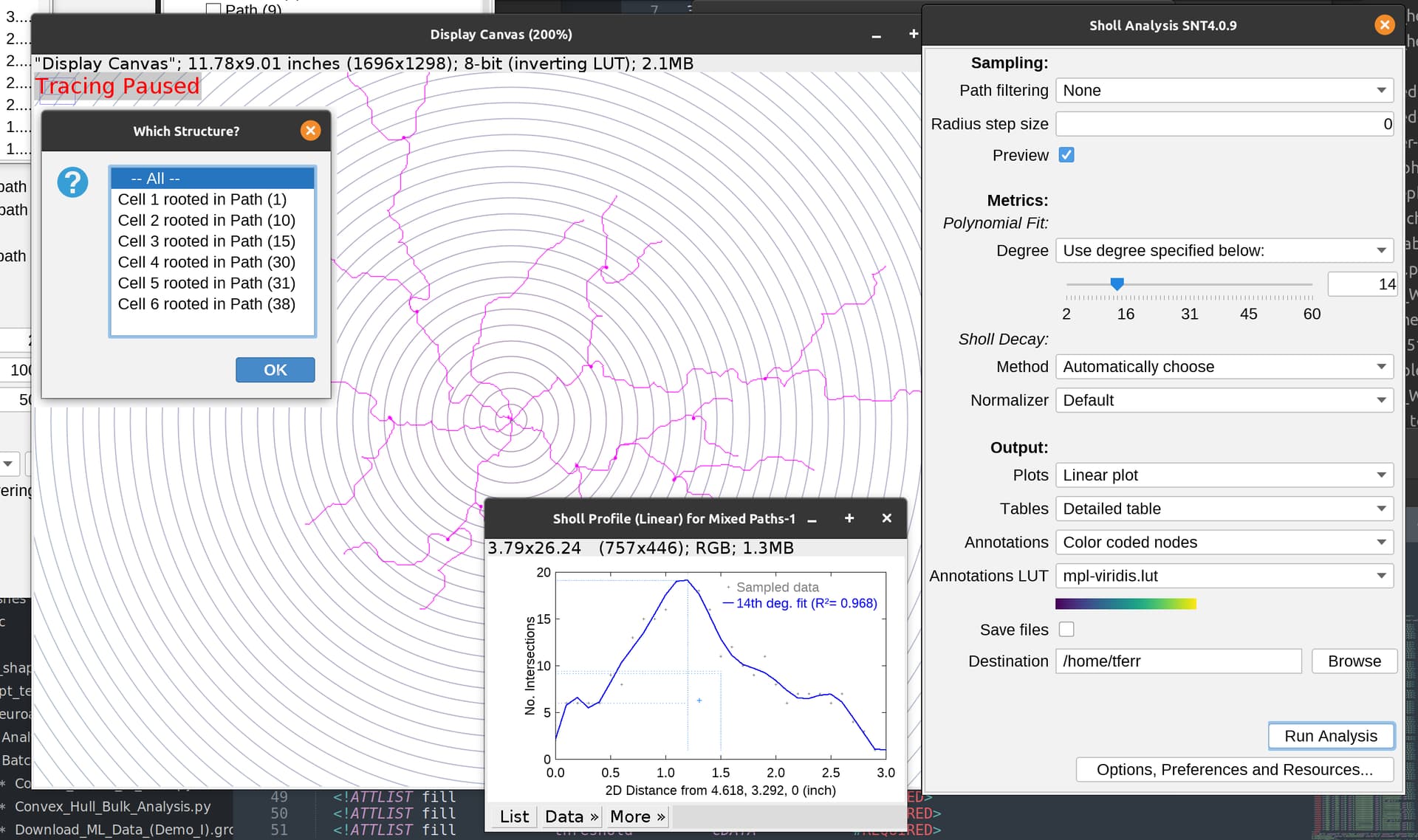Select Cell 3 rooted in Path (15)
The height and width of the screenshot is (840, 1418).
coord(206,241)
